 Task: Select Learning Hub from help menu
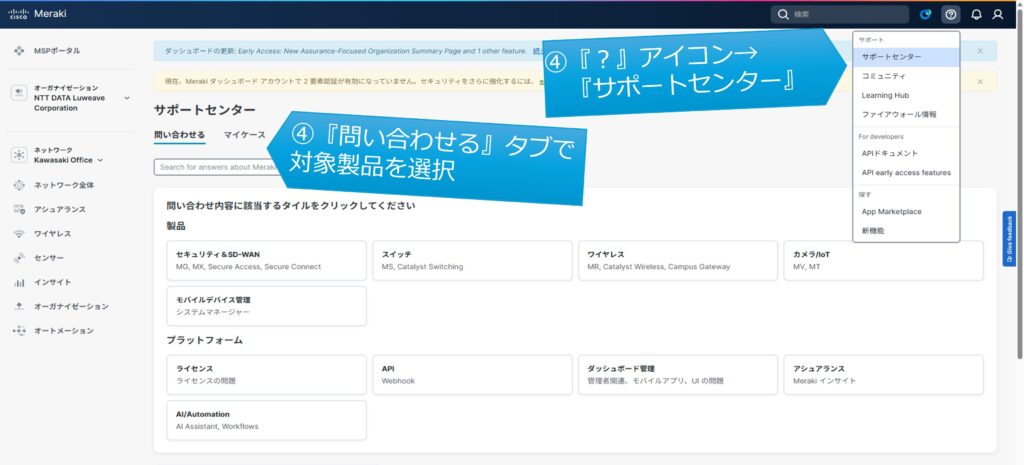[x=885, y=96]
